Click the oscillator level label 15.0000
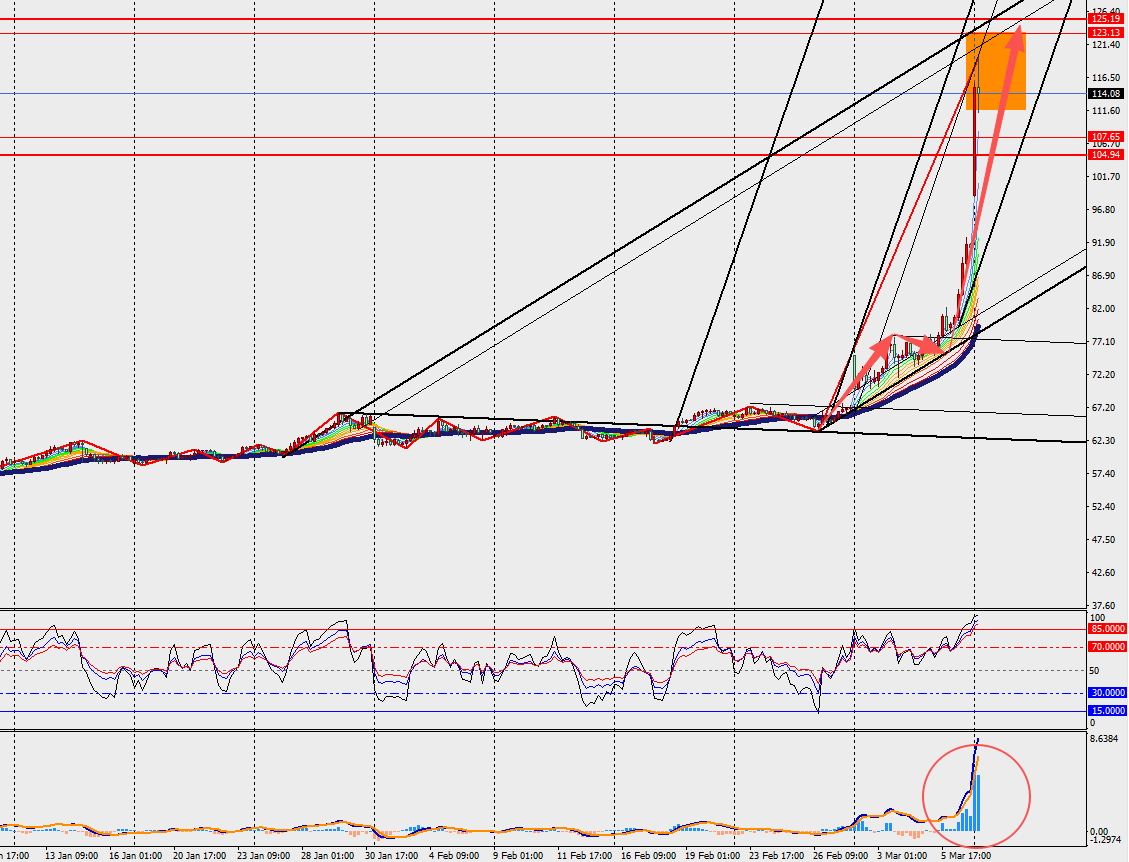Viewport: 1129px width, 862px height. point(1107,711)
